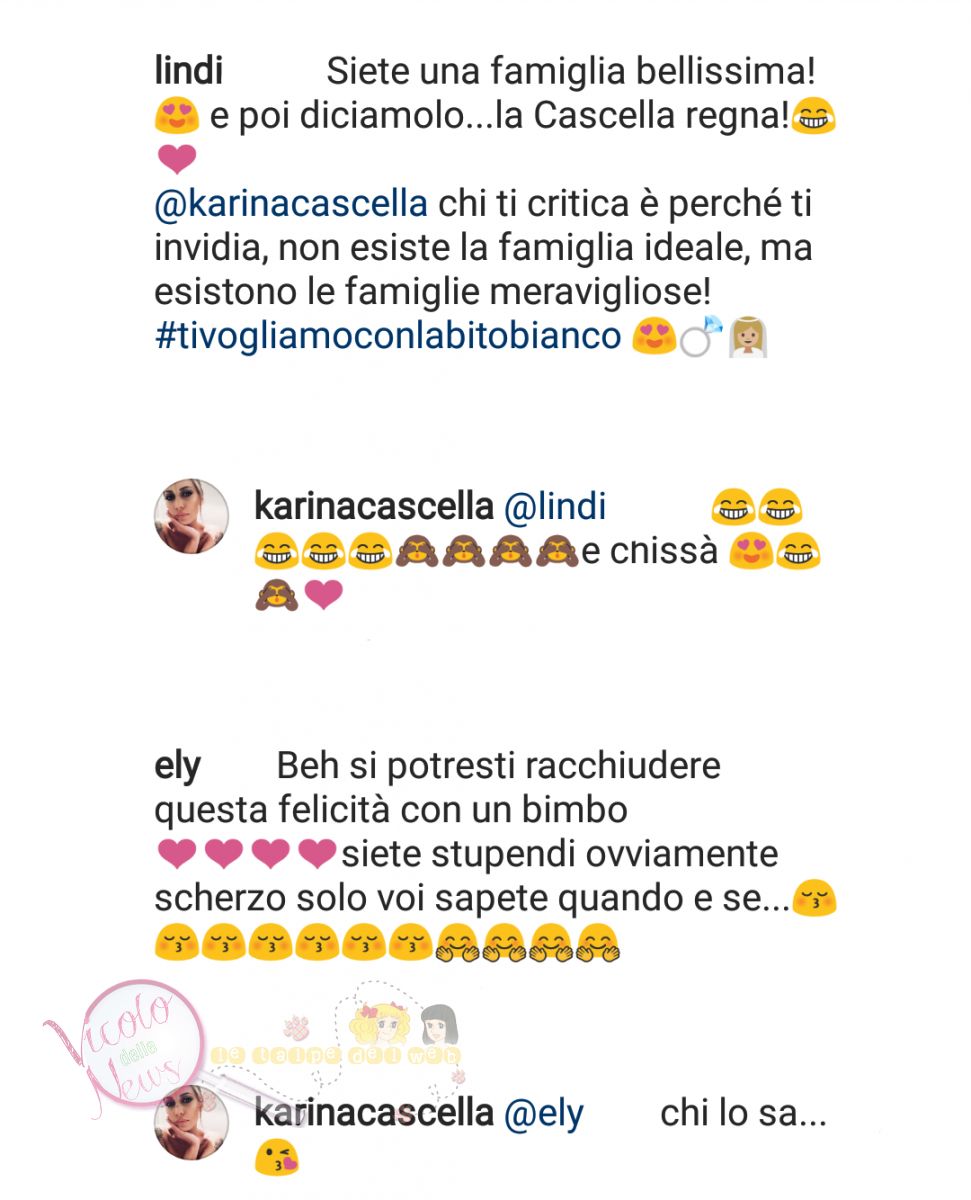Image resolution: width=971 pixels, height=1200 pixels.
Task: Tap the last hugging-face emoji in ely's comment
Action: (x=597, y=942)
